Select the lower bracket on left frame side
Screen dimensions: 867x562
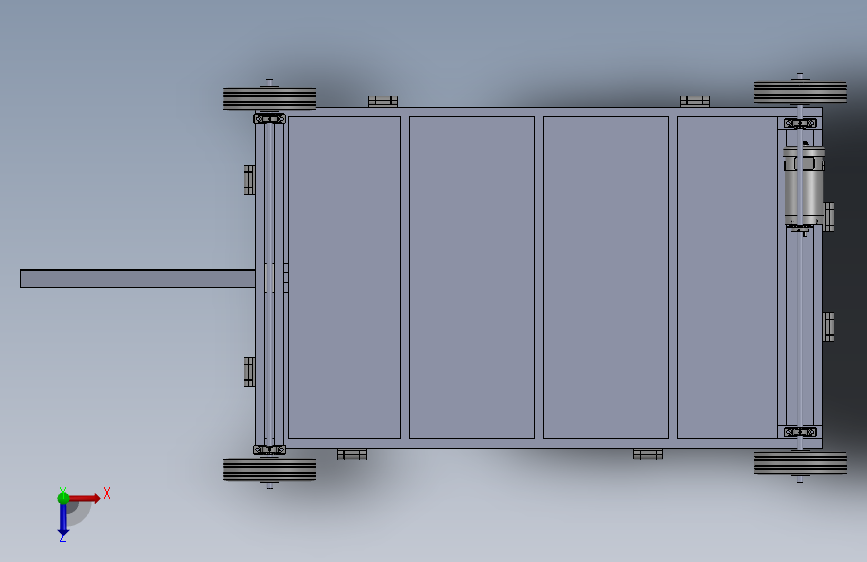pyautogui.click(x=249, y=372)
